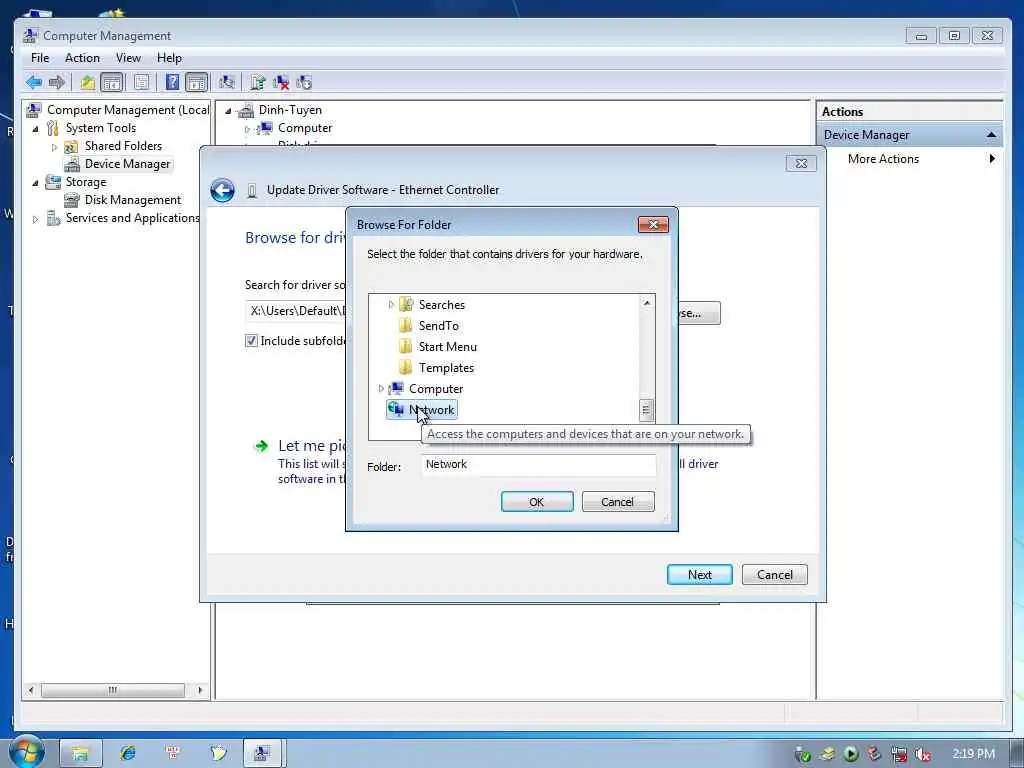Click Cancel in Update Driver Software wizard
Image resolution: width=1024 pixels, height=768 pixels.
[775, 575]
